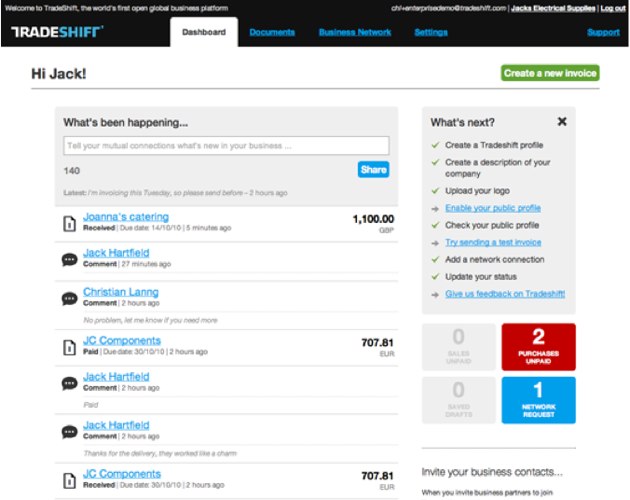Click Try sending a test invoice link
Screen dimensions: 630x500
493,242
